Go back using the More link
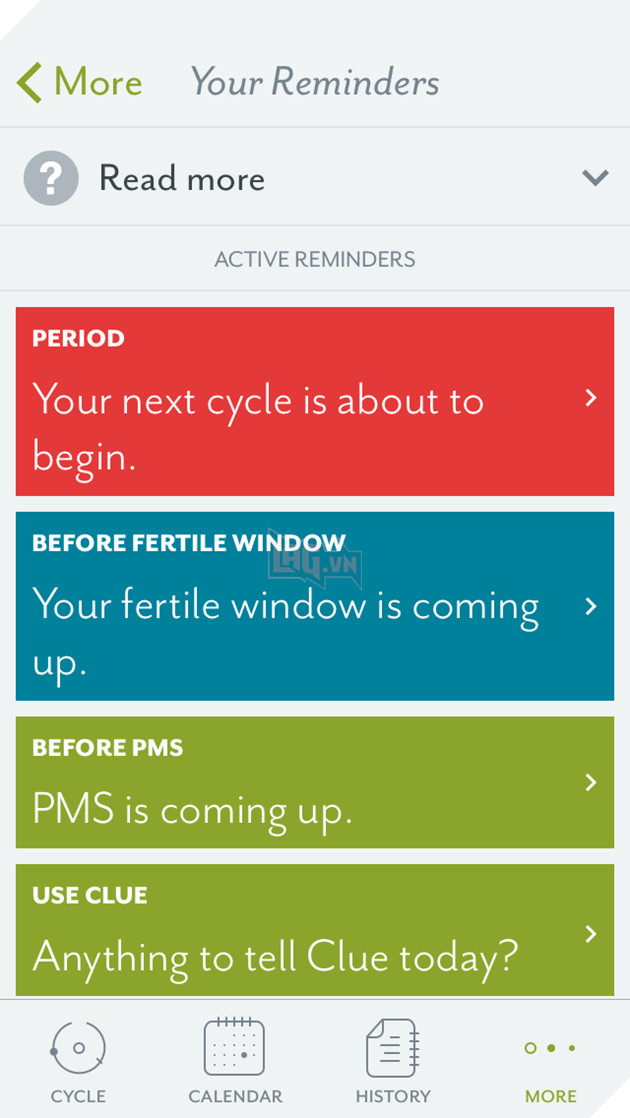This screenshot has height=1118, width=630. [x=98, y=82]
